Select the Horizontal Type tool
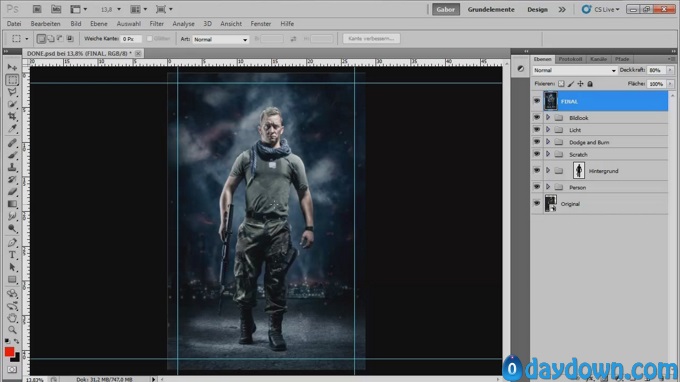680x382 pixels. (12, 255)
